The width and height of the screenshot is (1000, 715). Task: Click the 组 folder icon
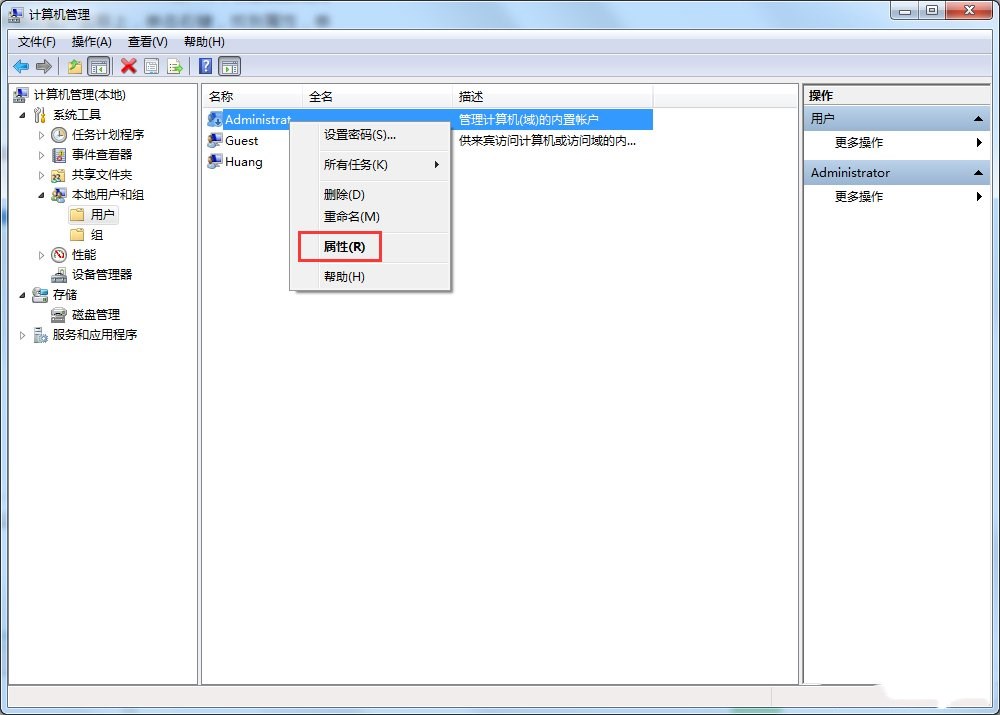[77, 235]
